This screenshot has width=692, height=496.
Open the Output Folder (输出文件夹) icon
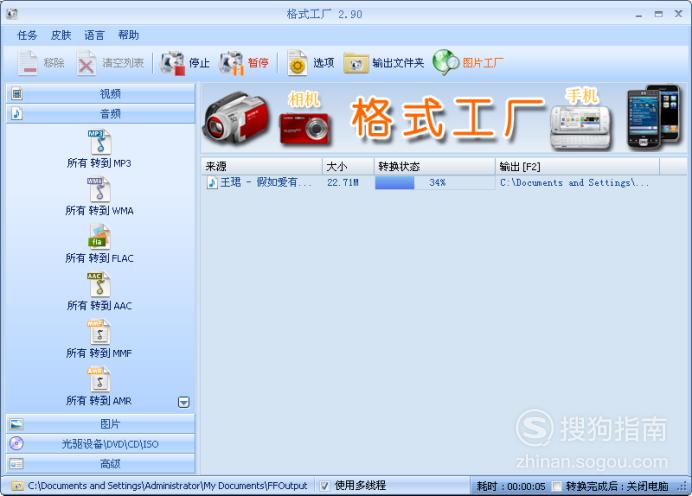(x=356, y=63)
